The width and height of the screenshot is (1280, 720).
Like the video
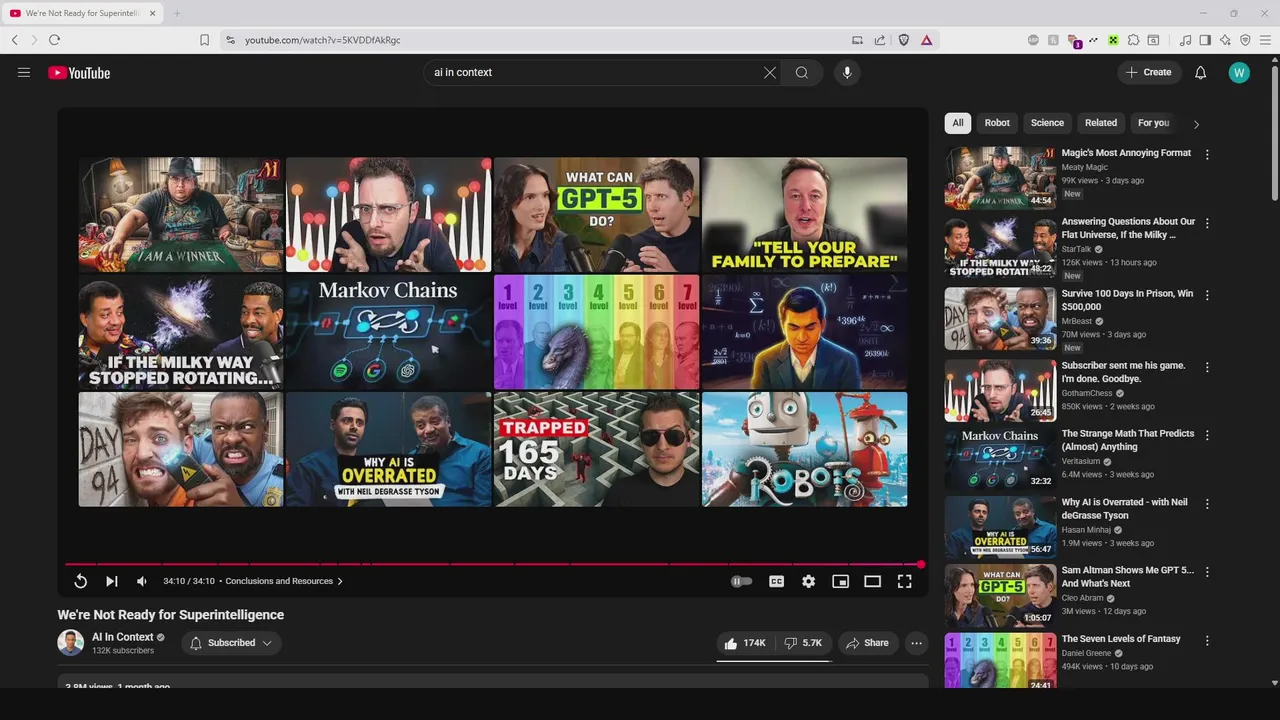[743, 643]
